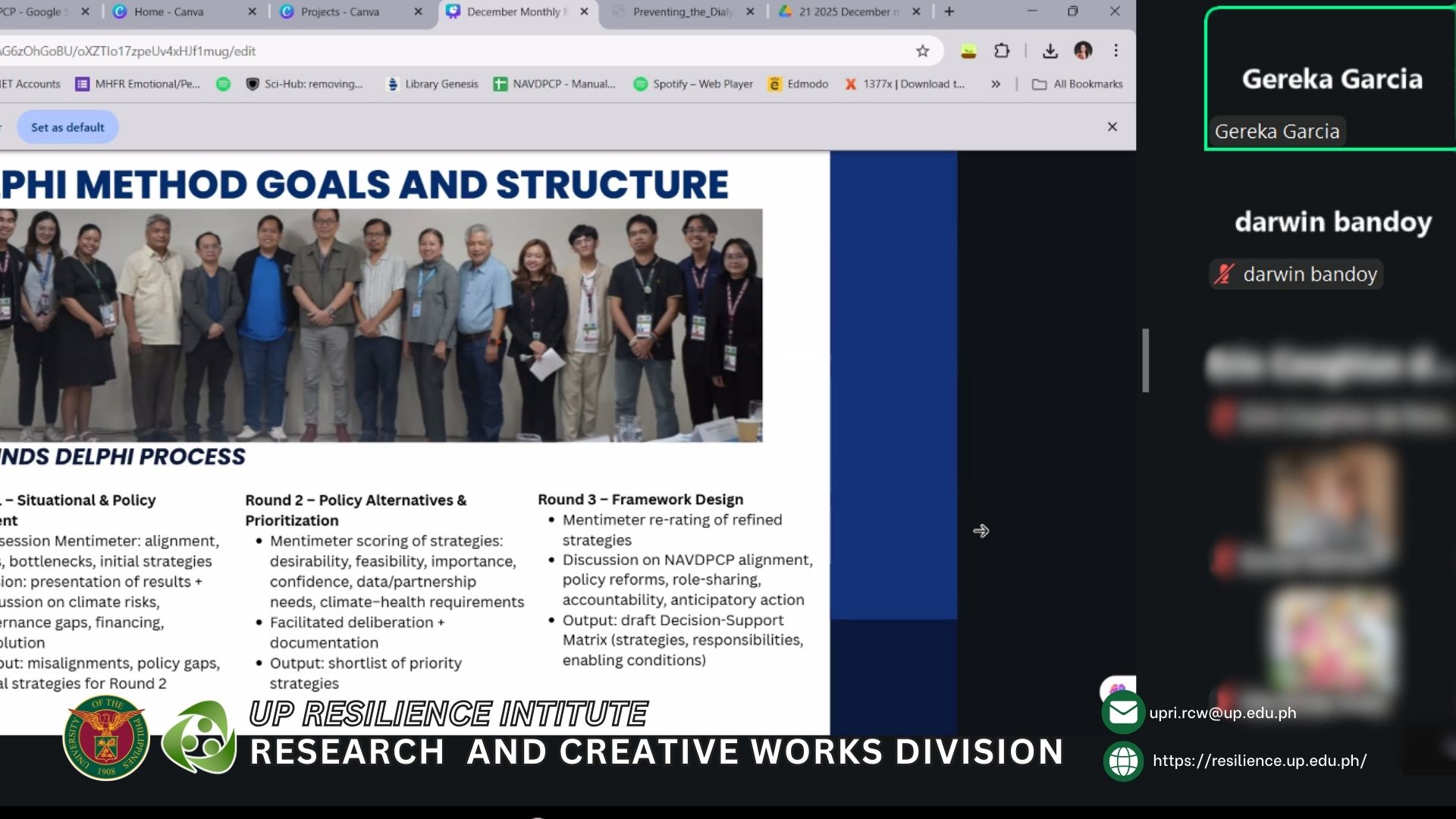Click the green-yellow extension icon in toolbar

coord(968,51)
